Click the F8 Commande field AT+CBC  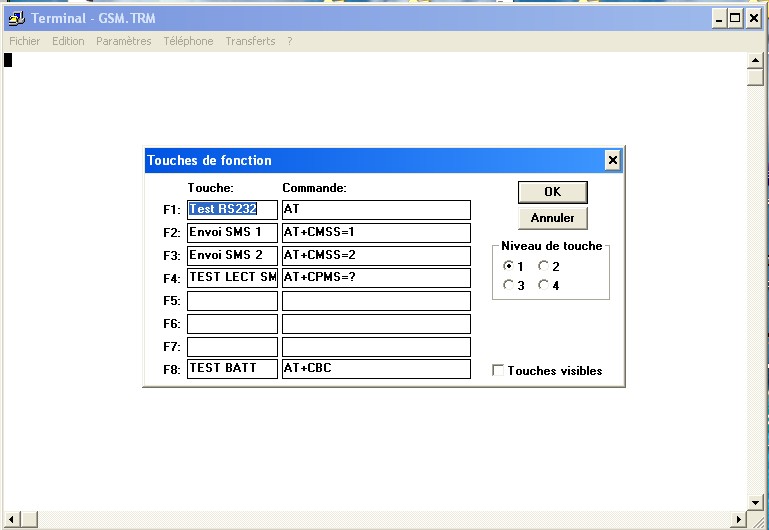376,369
